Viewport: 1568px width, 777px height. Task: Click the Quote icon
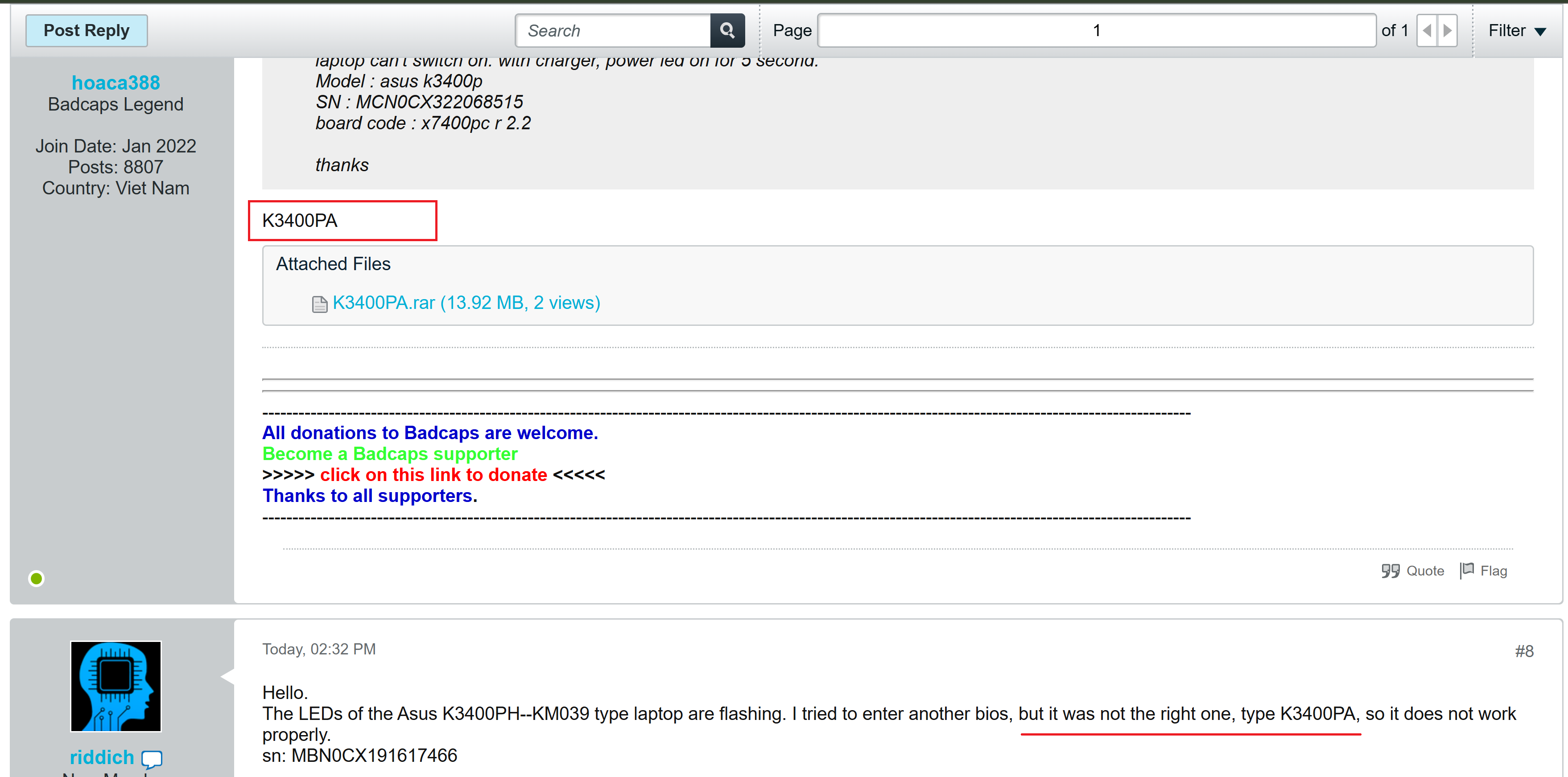(x=1390, y=571)
